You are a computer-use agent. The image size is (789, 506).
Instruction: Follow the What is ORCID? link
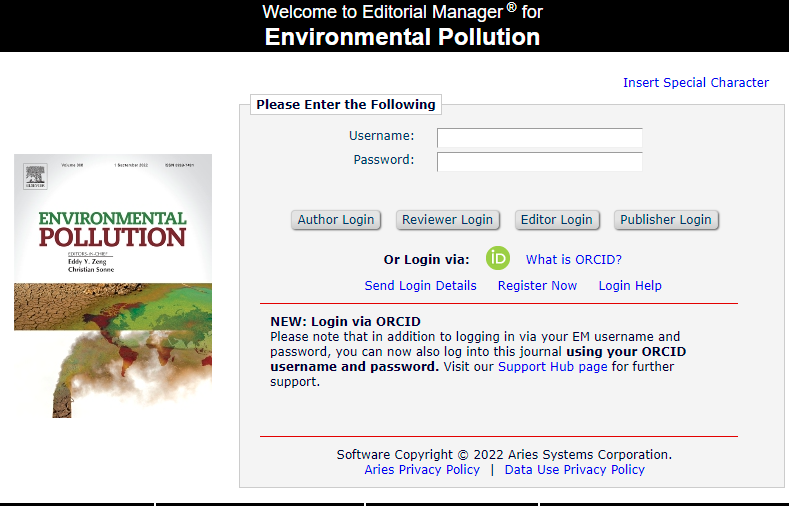[x=574, y=260]
